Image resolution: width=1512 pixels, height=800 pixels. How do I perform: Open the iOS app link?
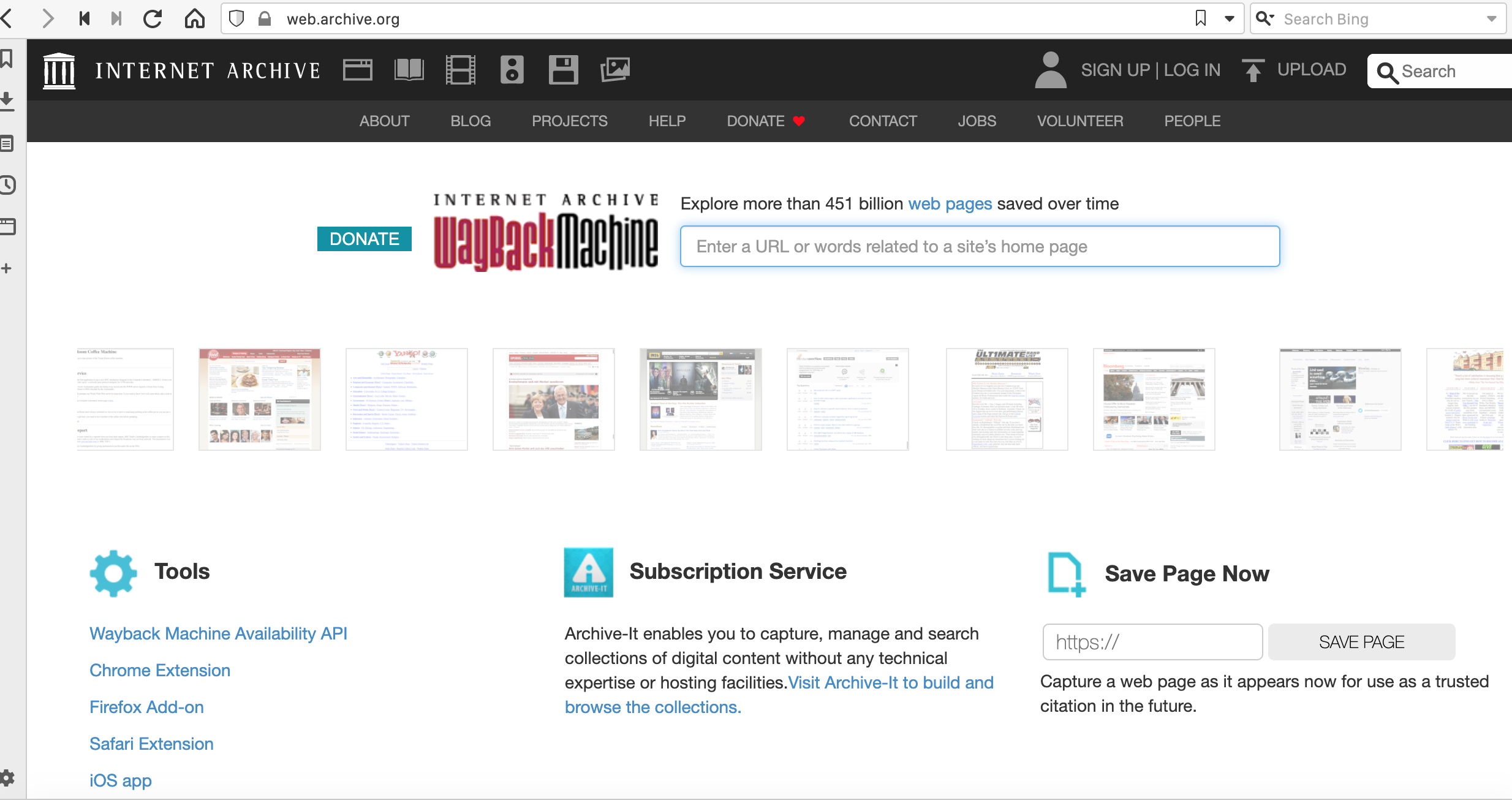point(121,780)
